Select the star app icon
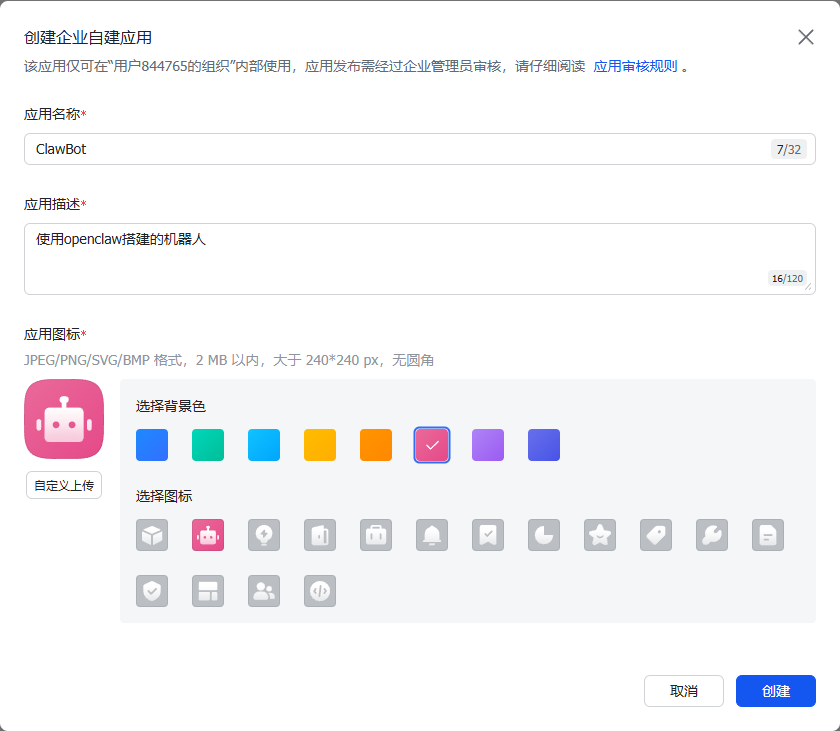This screenshot has width=840, height=731. (600, 535)
